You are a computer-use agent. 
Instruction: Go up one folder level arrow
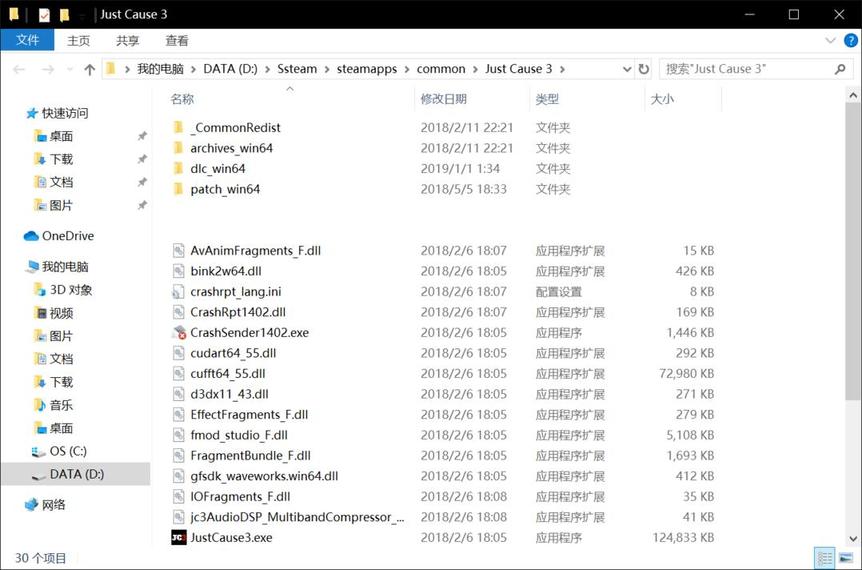tap(90, 69)
